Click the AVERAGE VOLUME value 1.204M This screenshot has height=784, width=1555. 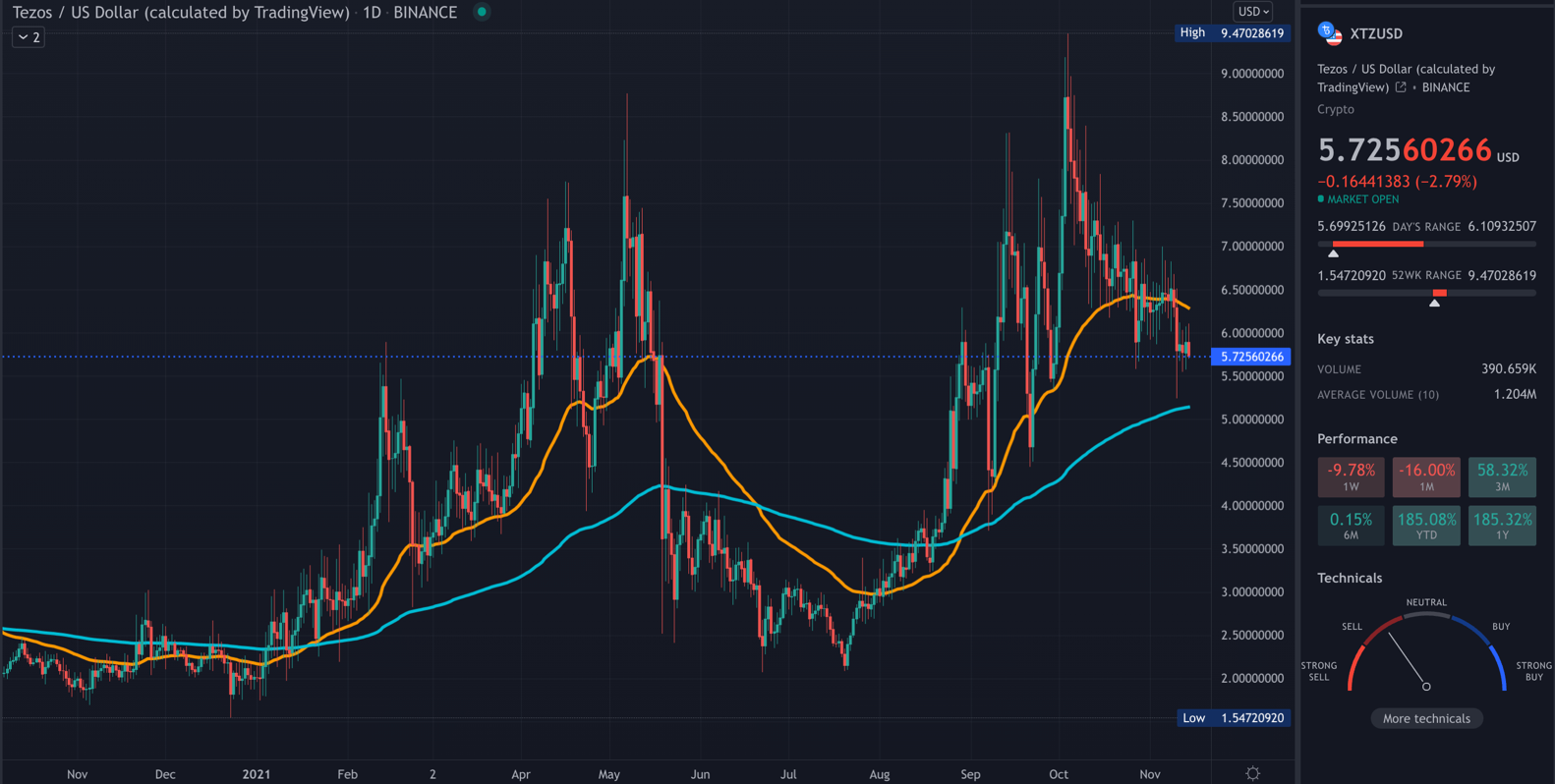[x=1515, y=394]
